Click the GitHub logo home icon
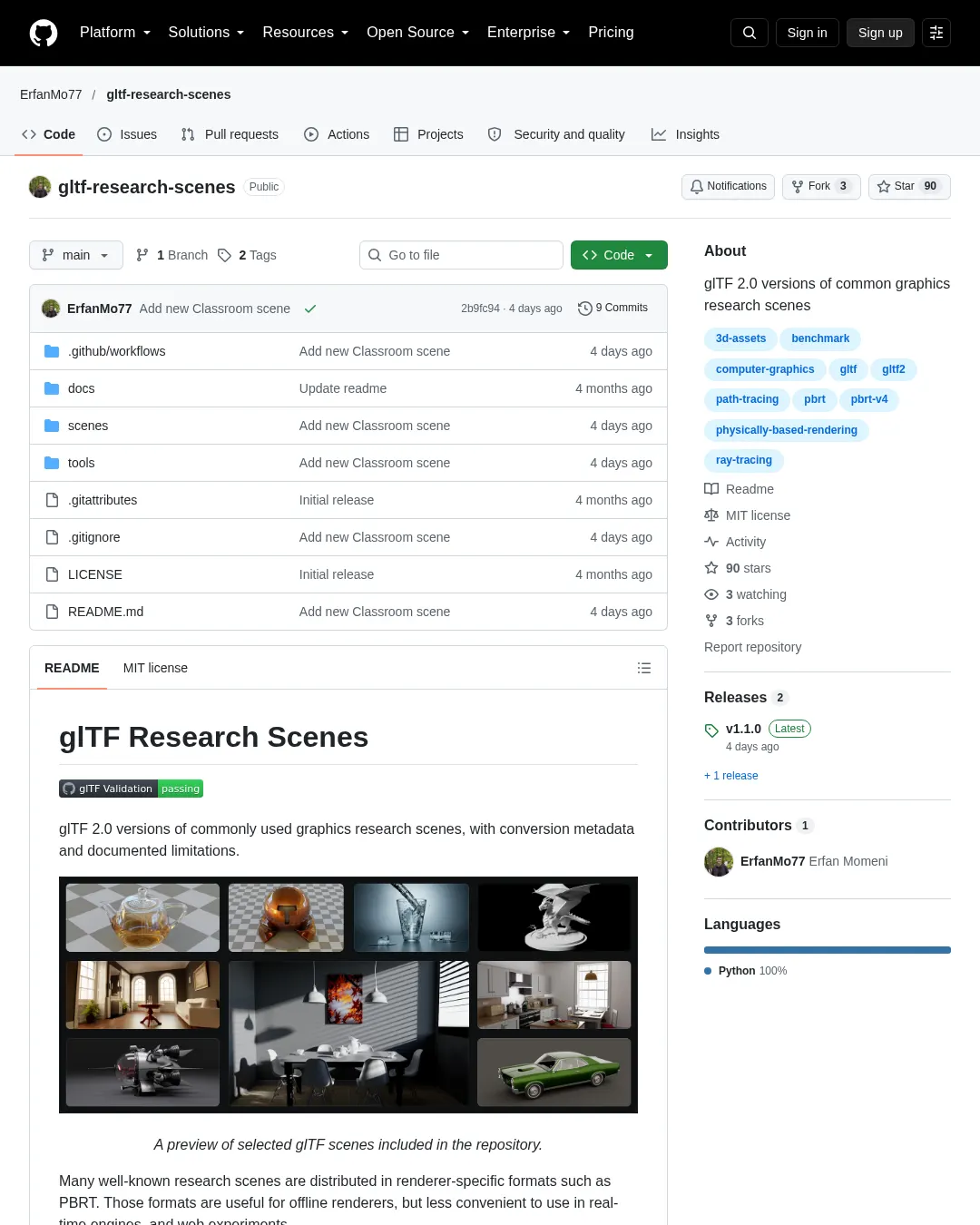The height and width of the screenshot is (1225, 980). 44,33
